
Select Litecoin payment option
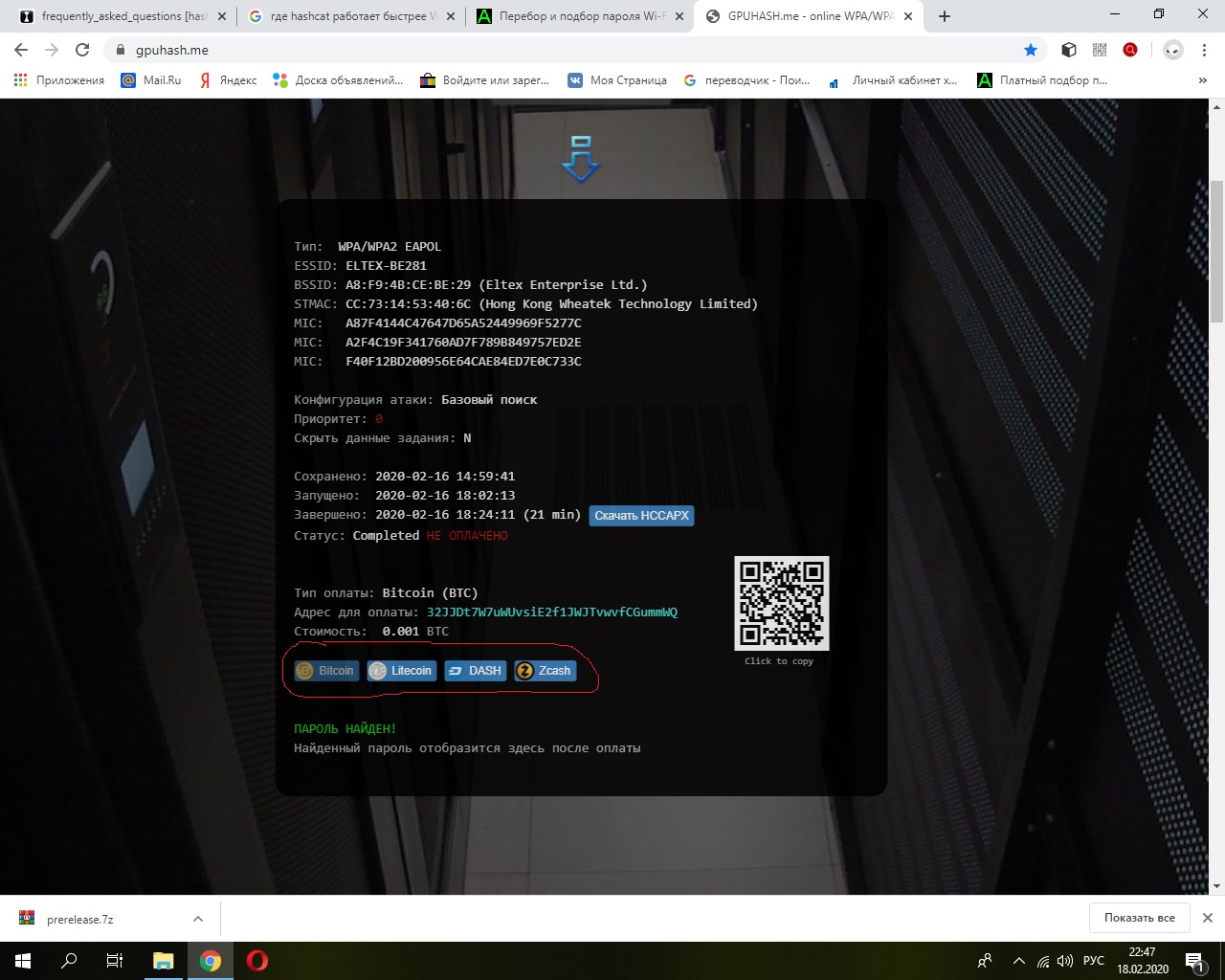point(402,671)
